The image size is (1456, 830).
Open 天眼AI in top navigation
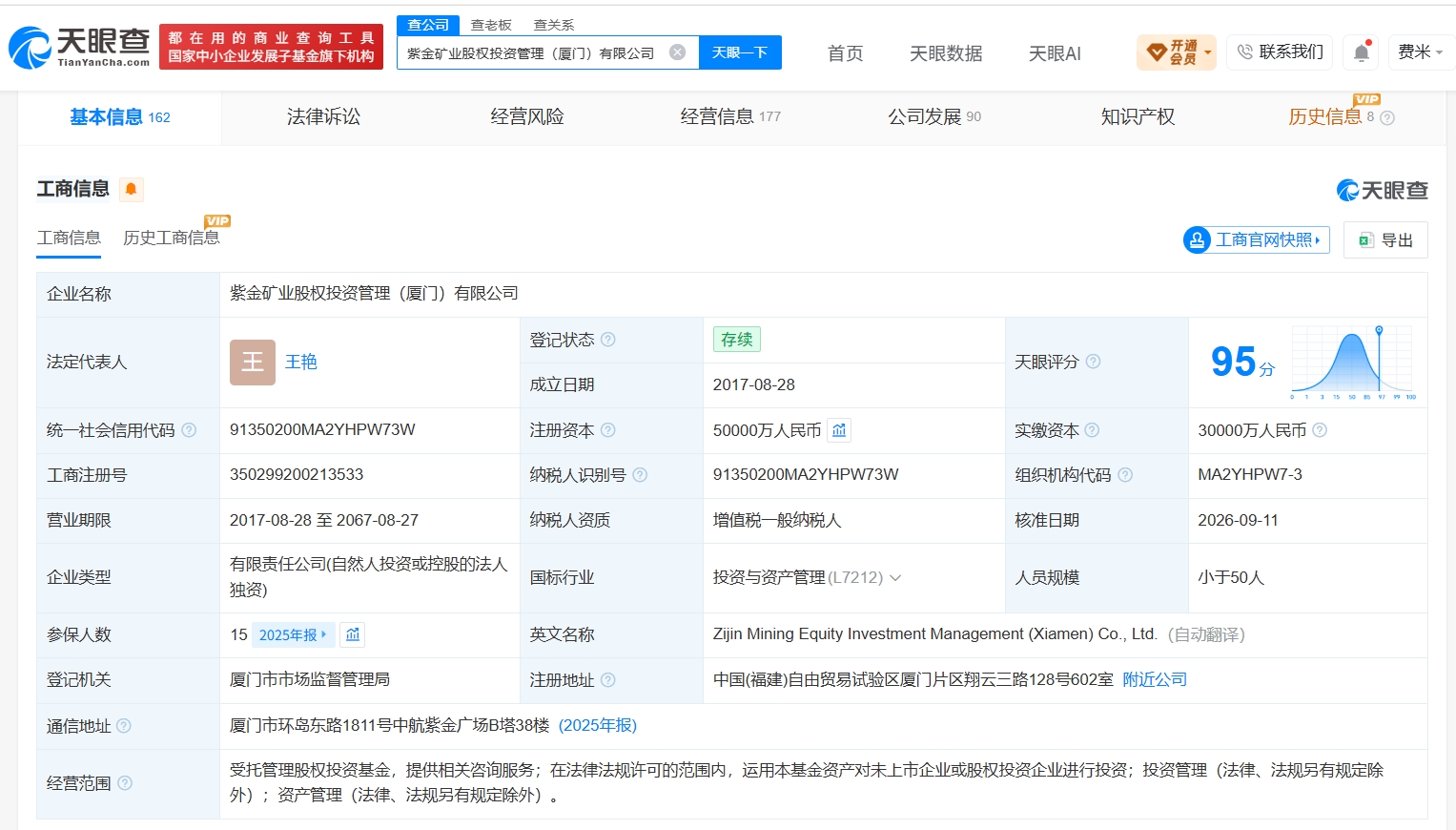1055,53
